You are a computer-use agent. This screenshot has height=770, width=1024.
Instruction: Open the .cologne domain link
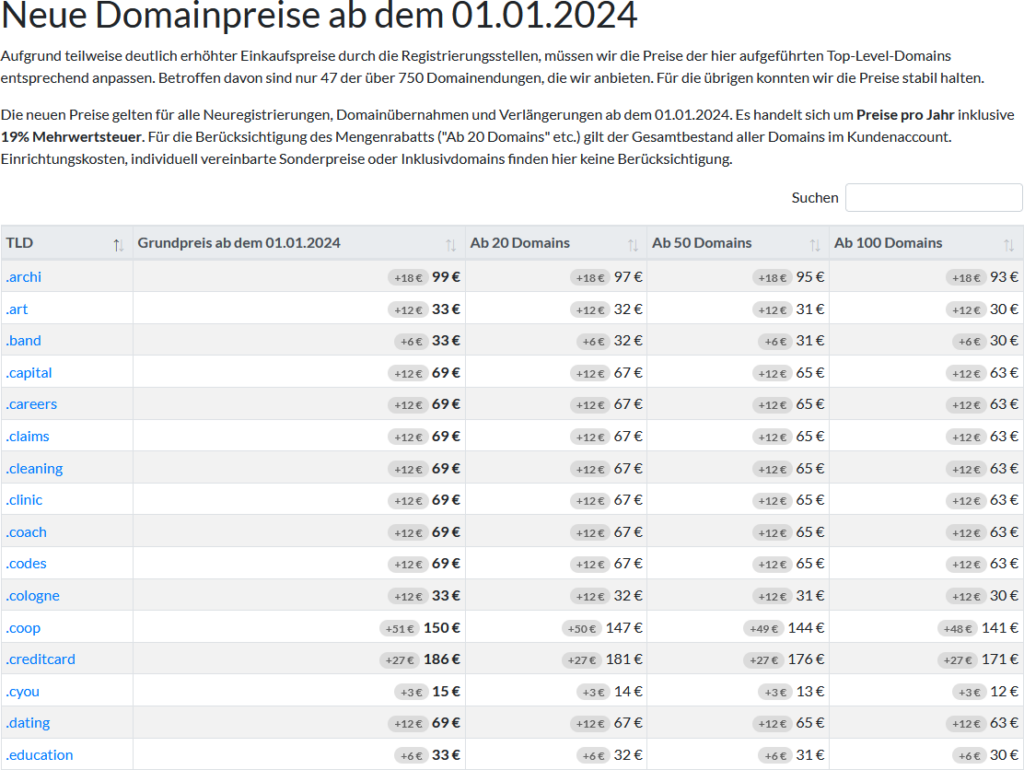coord(33,596)
